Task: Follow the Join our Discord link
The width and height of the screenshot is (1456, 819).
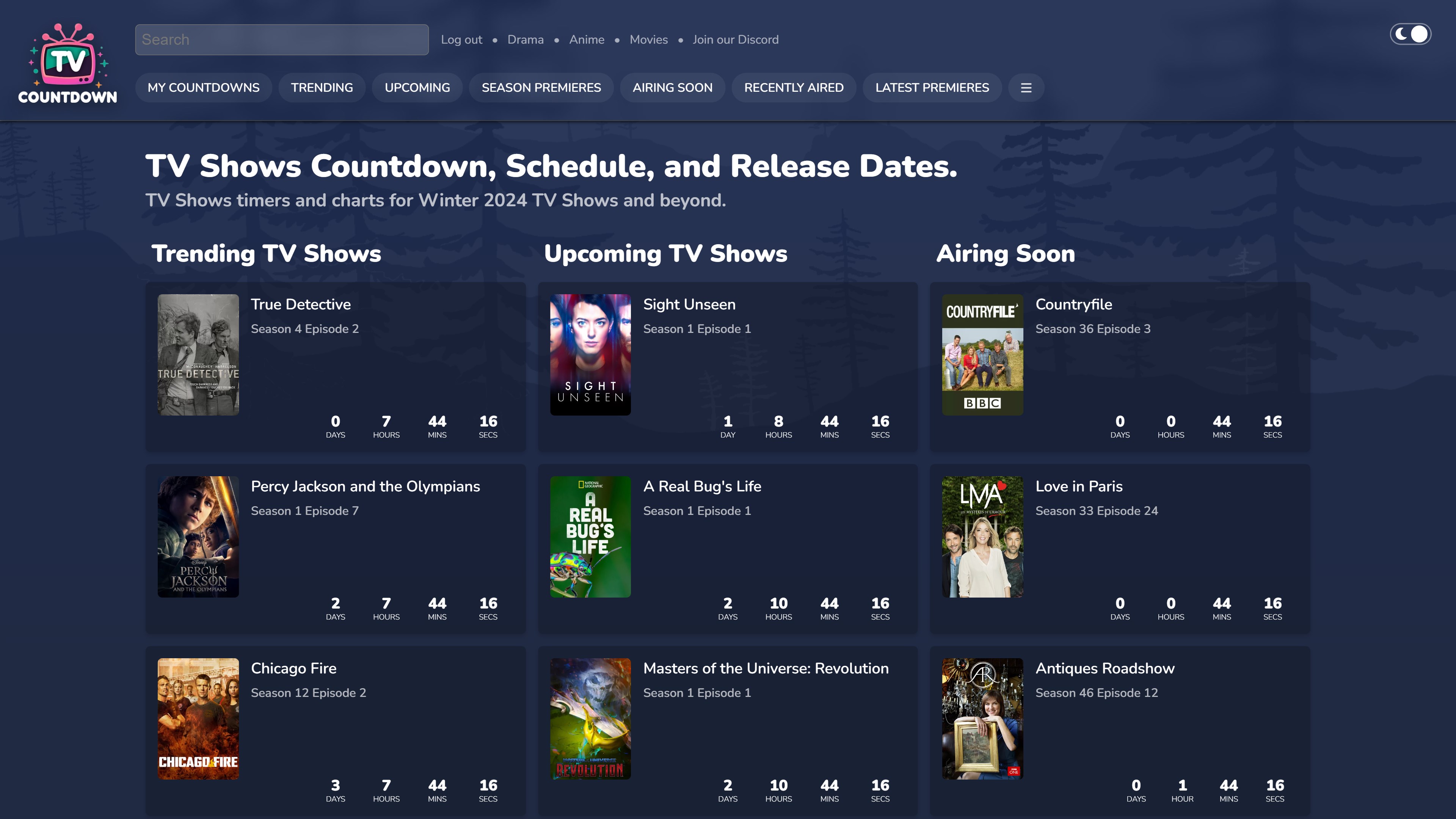Action: click(735, 39)
